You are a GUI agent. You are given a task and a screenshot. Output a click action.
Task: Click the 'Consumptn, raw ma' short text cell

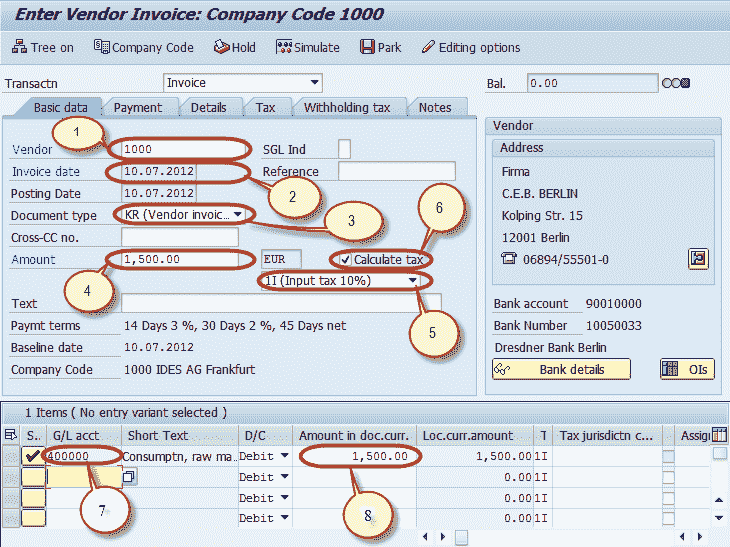[178, 456]
